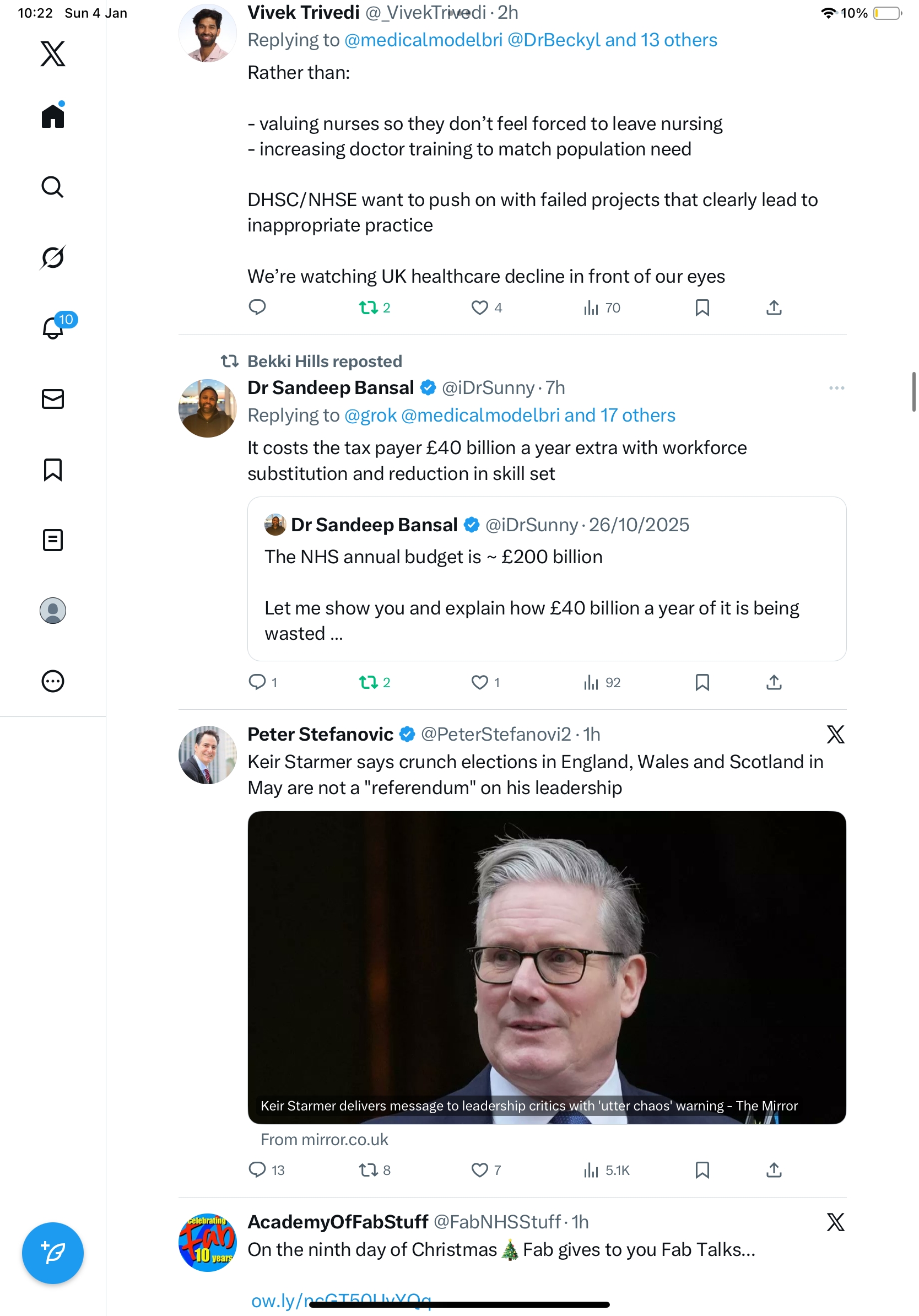Open the ow.ly link in AcademyOfFabStuff post
The image size is (919, 1316).
[x=341, y=1301]
